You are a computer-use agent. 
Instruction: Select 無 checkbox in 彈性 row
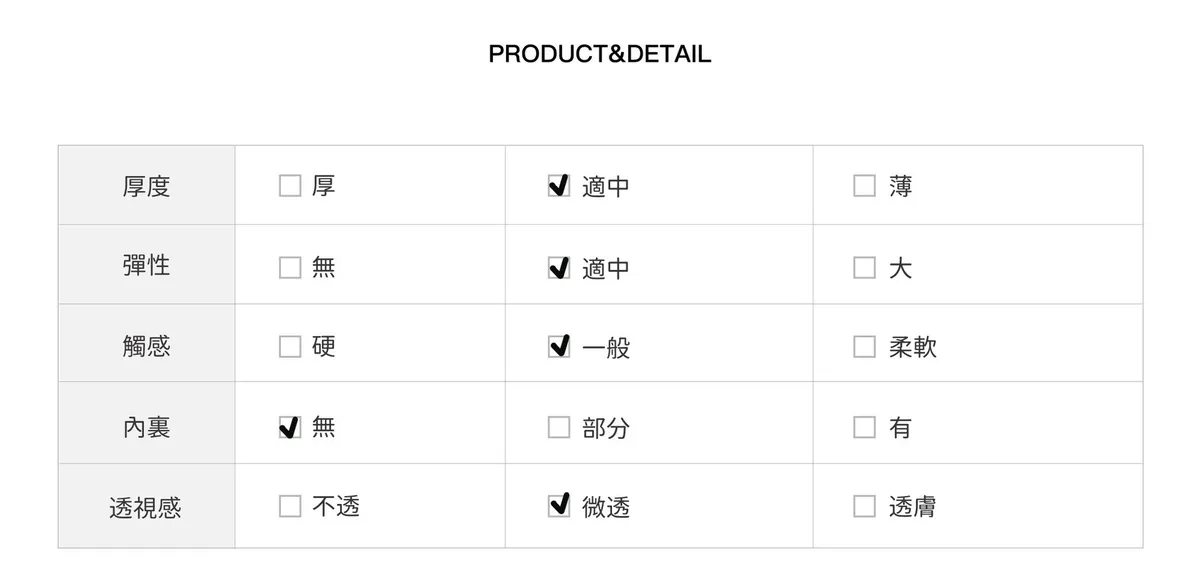[290, 268]
